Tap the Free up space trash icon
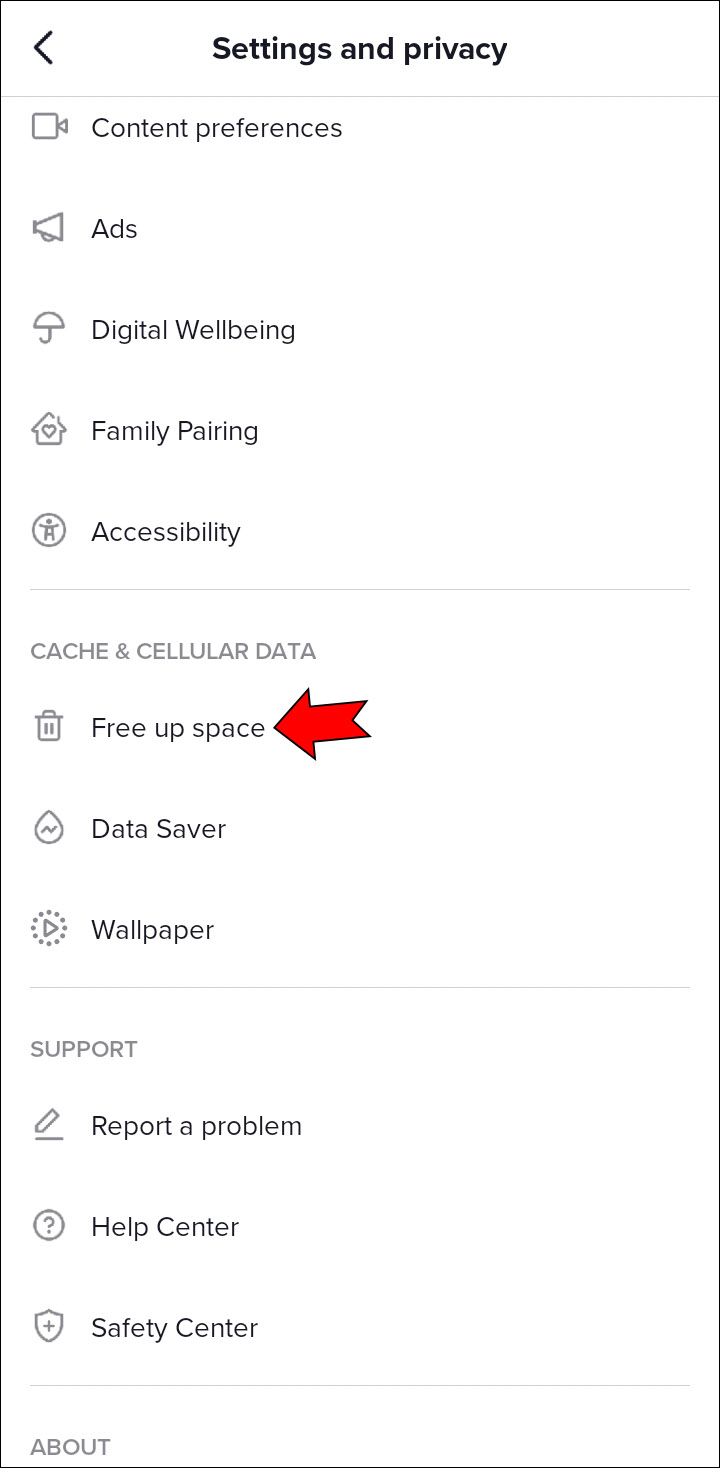 coord(49,727)
